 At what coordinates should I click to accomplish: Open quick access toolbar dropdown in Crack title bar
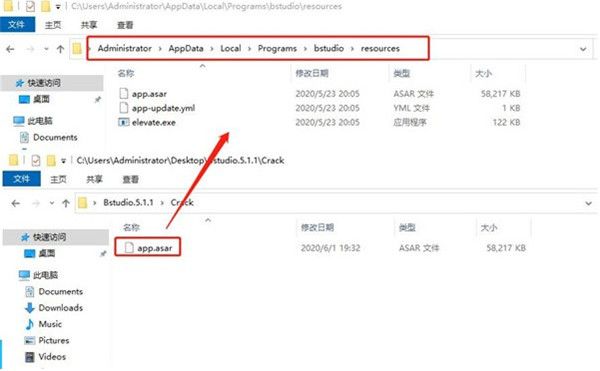63,161
